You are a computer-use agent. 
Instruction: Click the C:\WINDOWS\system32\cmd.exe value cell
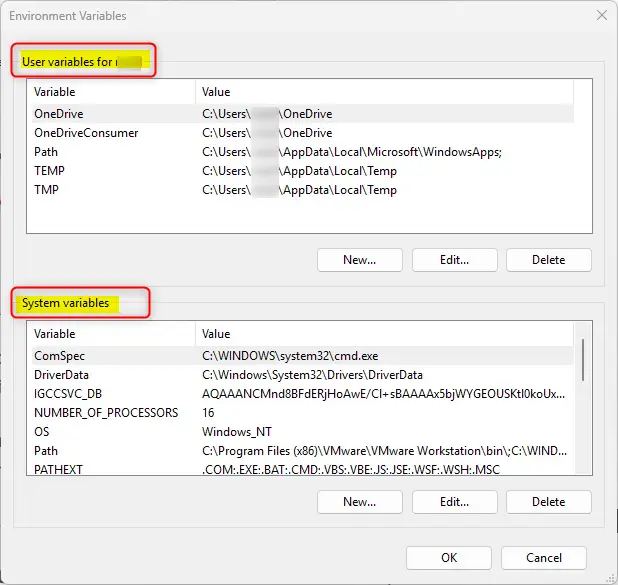coord(290,356)
